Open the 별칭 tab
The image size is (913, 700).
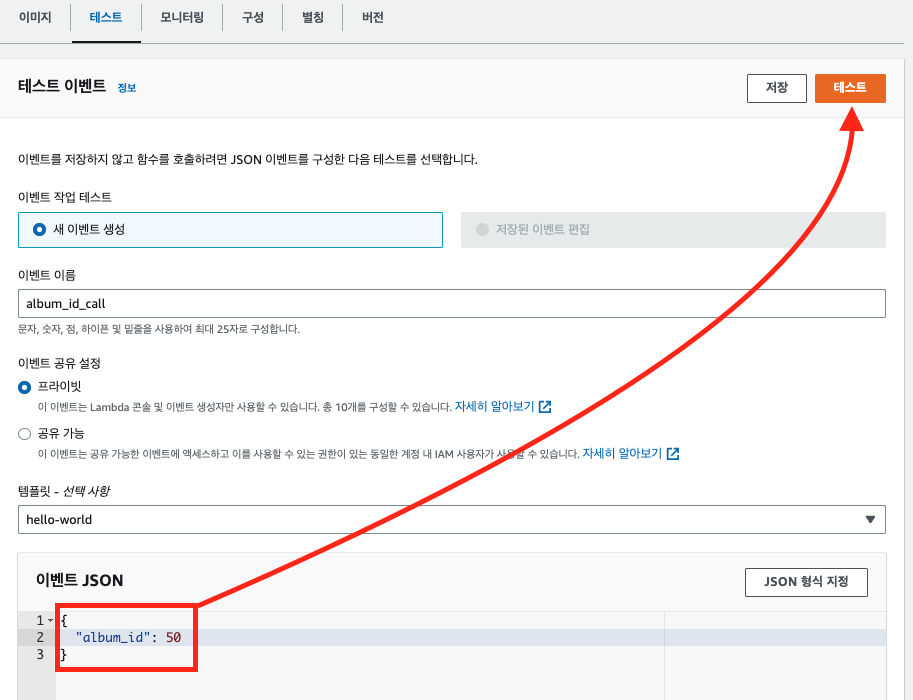click(313, 17)
